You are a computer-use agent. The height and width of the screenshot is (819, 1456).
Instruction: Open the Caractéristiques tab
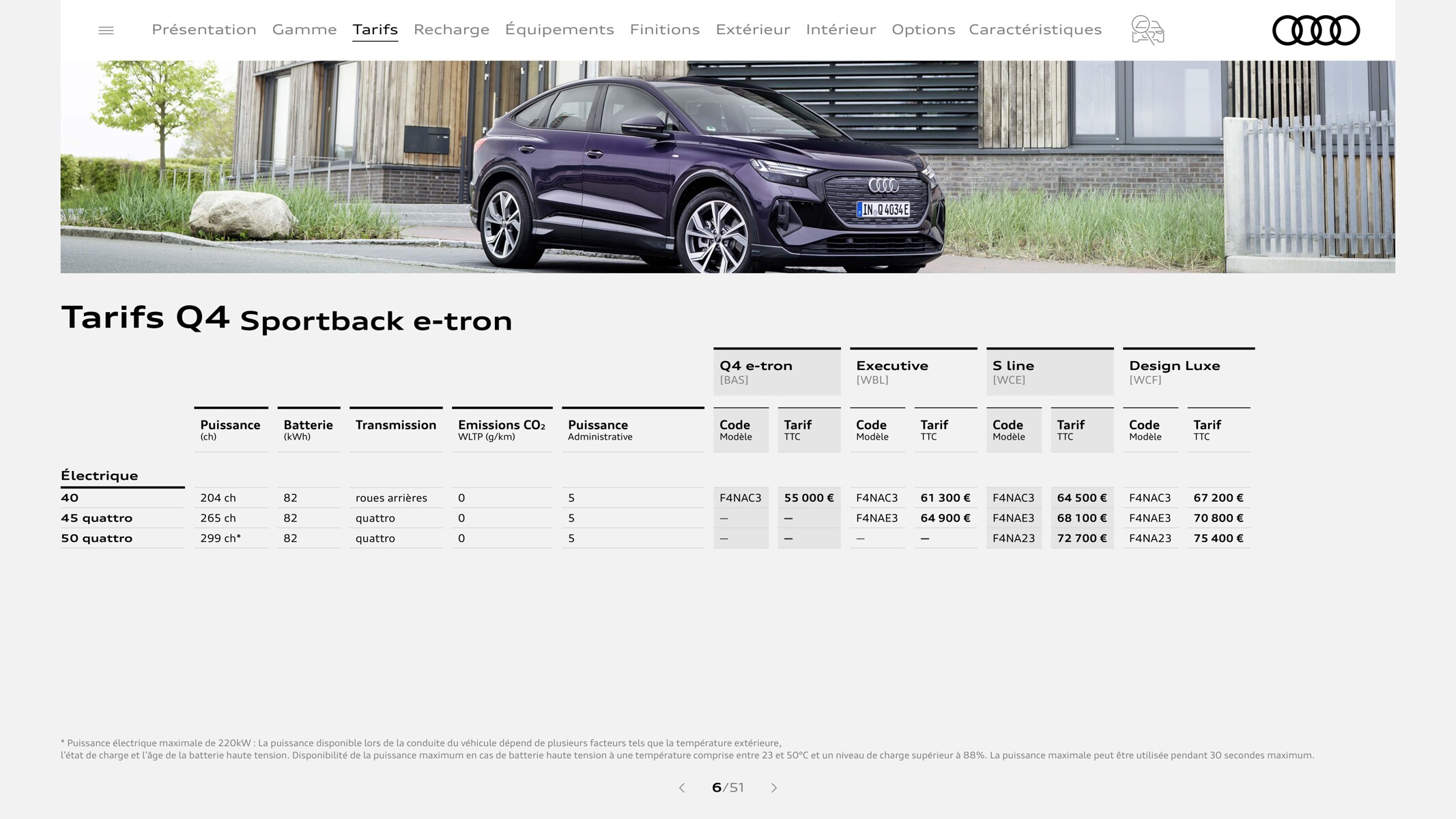click(1035, 29)
